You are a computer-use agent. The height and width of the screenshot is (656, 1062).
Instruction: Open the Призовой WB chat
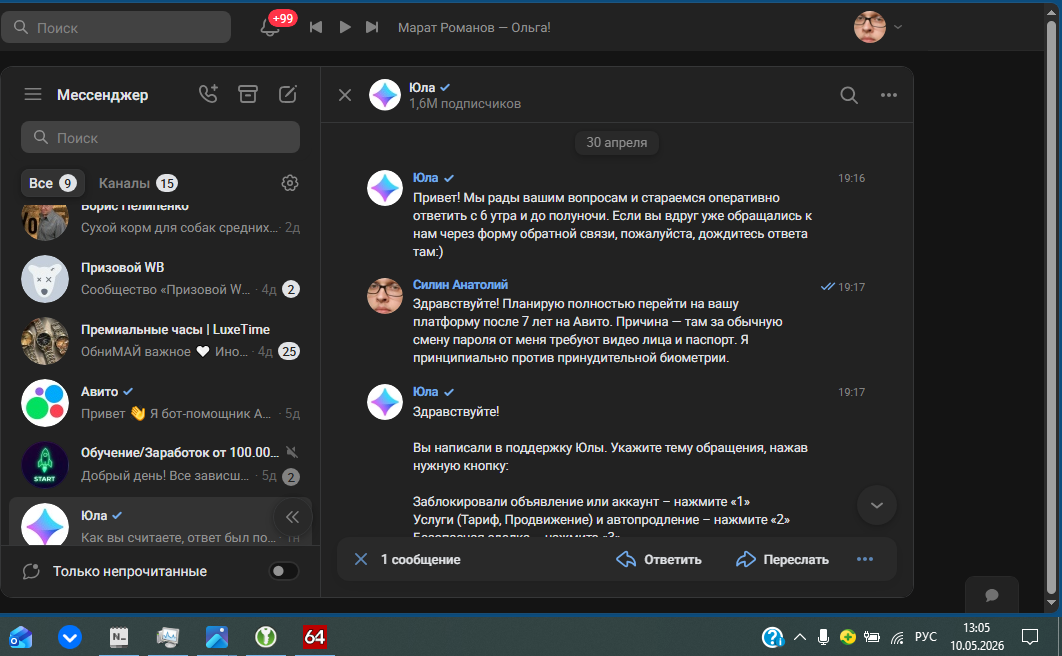click(x=161, y=278)
